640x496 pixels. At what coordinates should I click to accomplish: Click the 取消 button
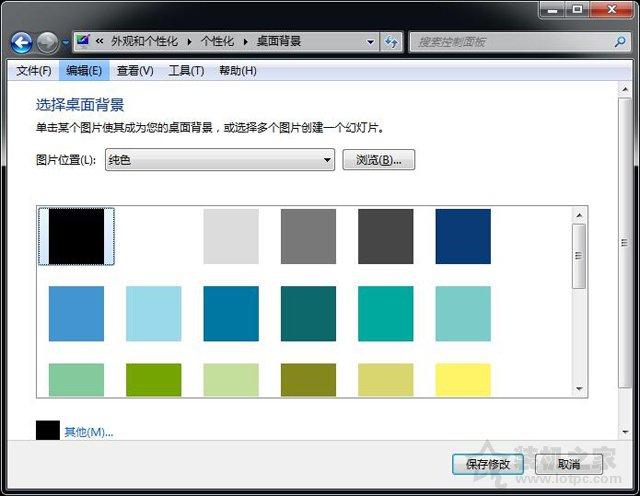569,464
